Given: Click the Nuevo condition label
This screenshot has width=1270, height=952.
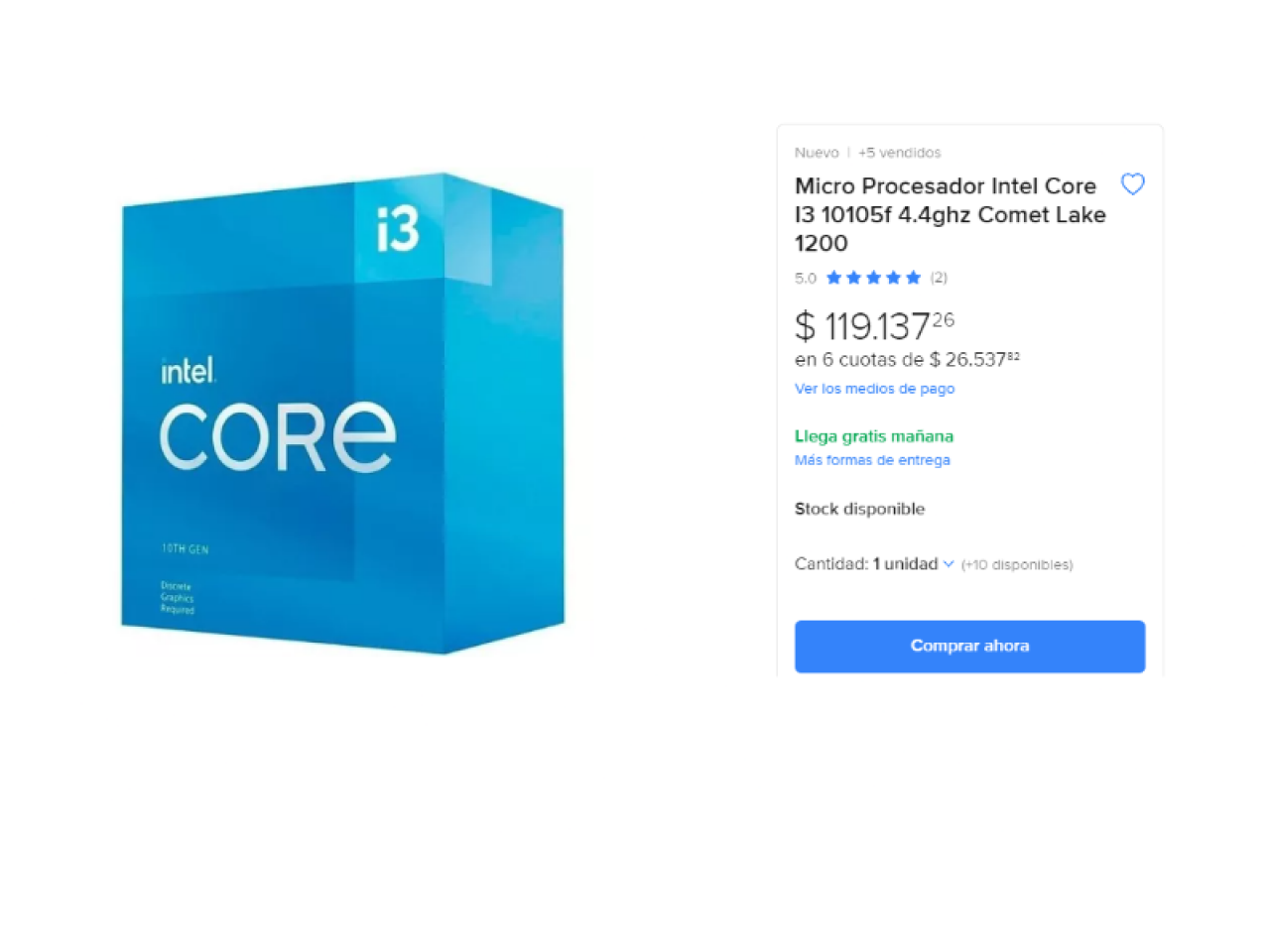Looking at the screenshot, I should pyautogui.click(x=817, y=153).
